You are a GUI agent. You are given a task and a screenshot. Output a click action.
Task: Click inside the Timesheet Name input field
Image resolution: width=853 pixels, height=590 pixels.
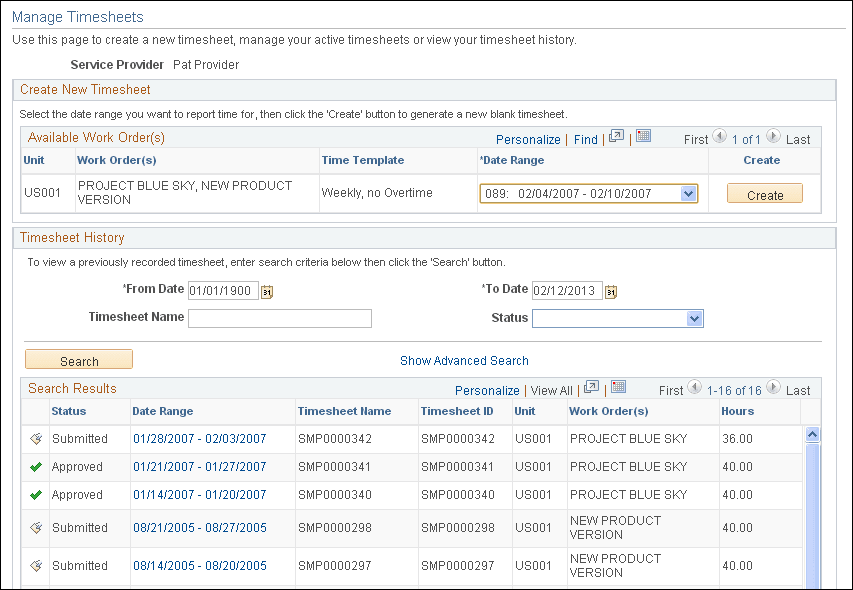pyautogui.click(x=279, y=317)
